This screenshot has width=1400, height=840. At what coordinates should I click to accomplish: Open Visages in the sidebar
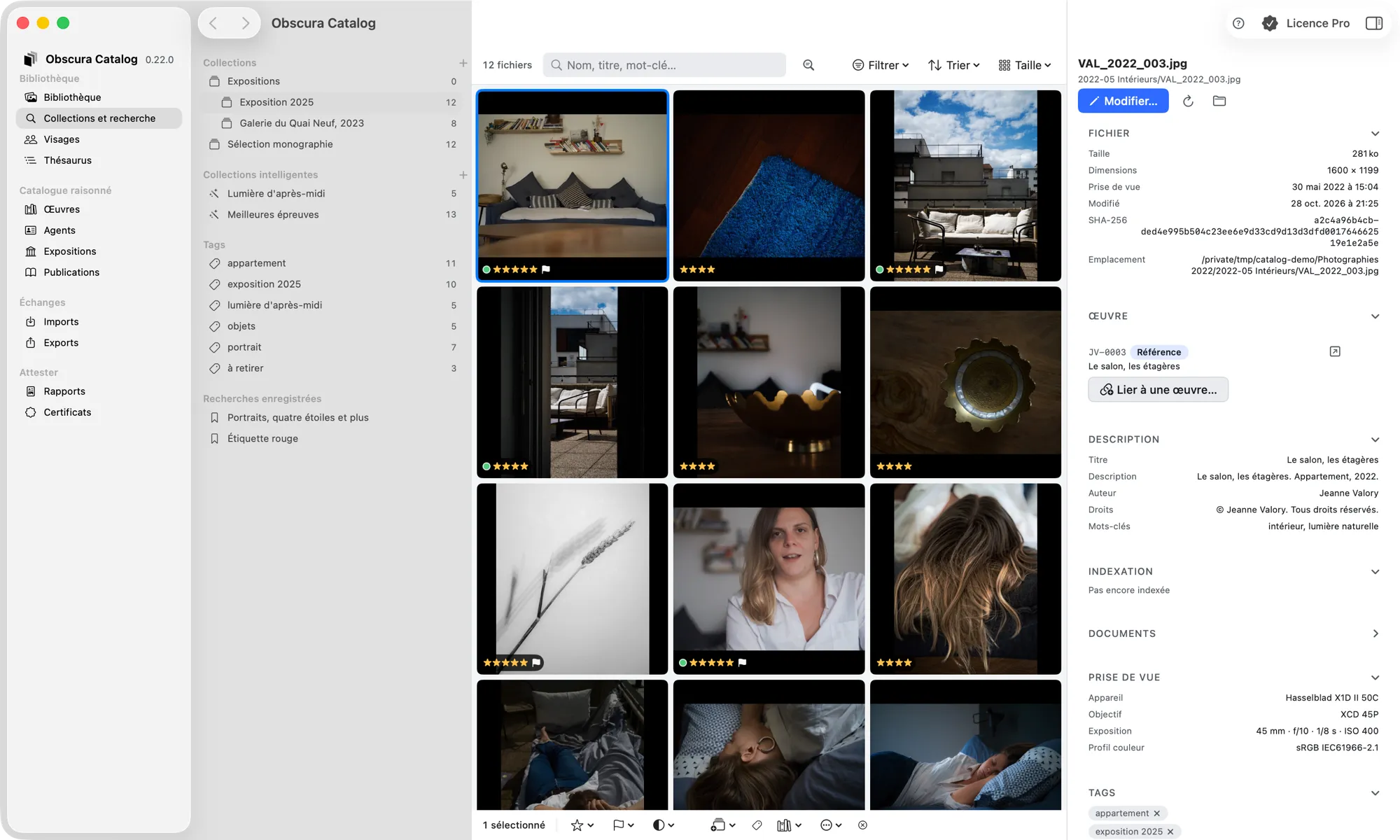click(99, 139)
